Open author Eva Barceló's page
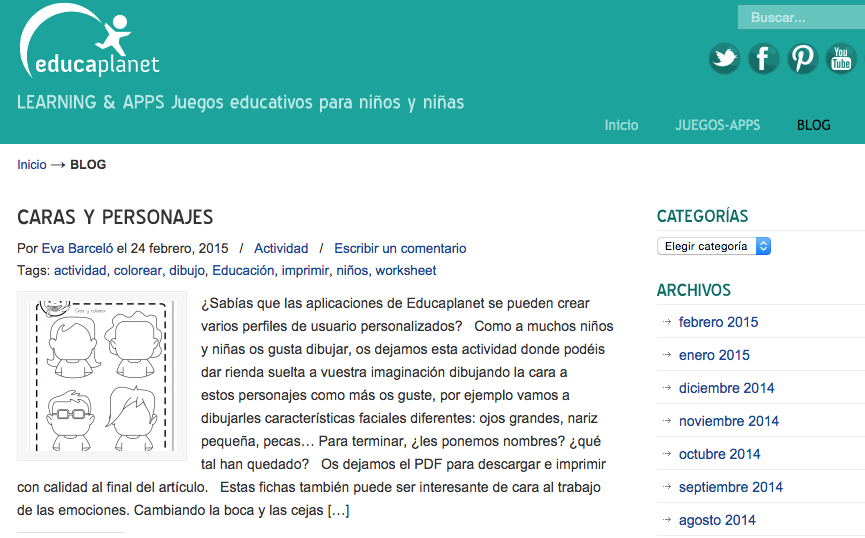This screenshot has width=865, height=538. point(77,248)
